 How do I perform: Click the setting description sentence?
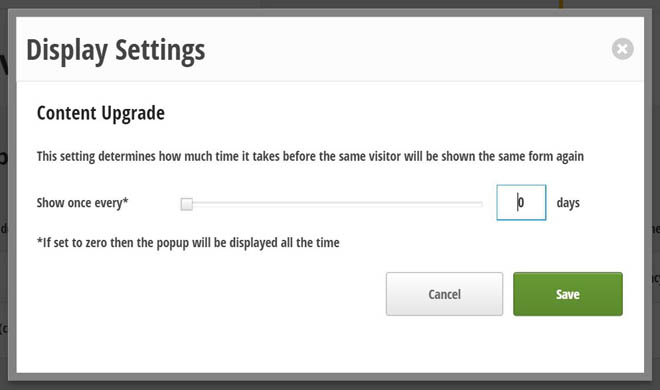click(x=310, y=157)
